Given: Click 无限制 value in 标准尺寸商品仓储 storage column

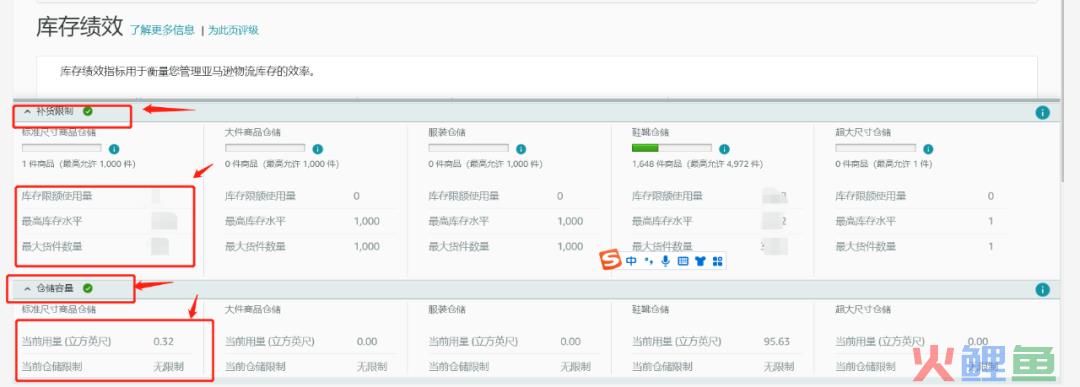Looking at the screenshot, I should 168,367.
